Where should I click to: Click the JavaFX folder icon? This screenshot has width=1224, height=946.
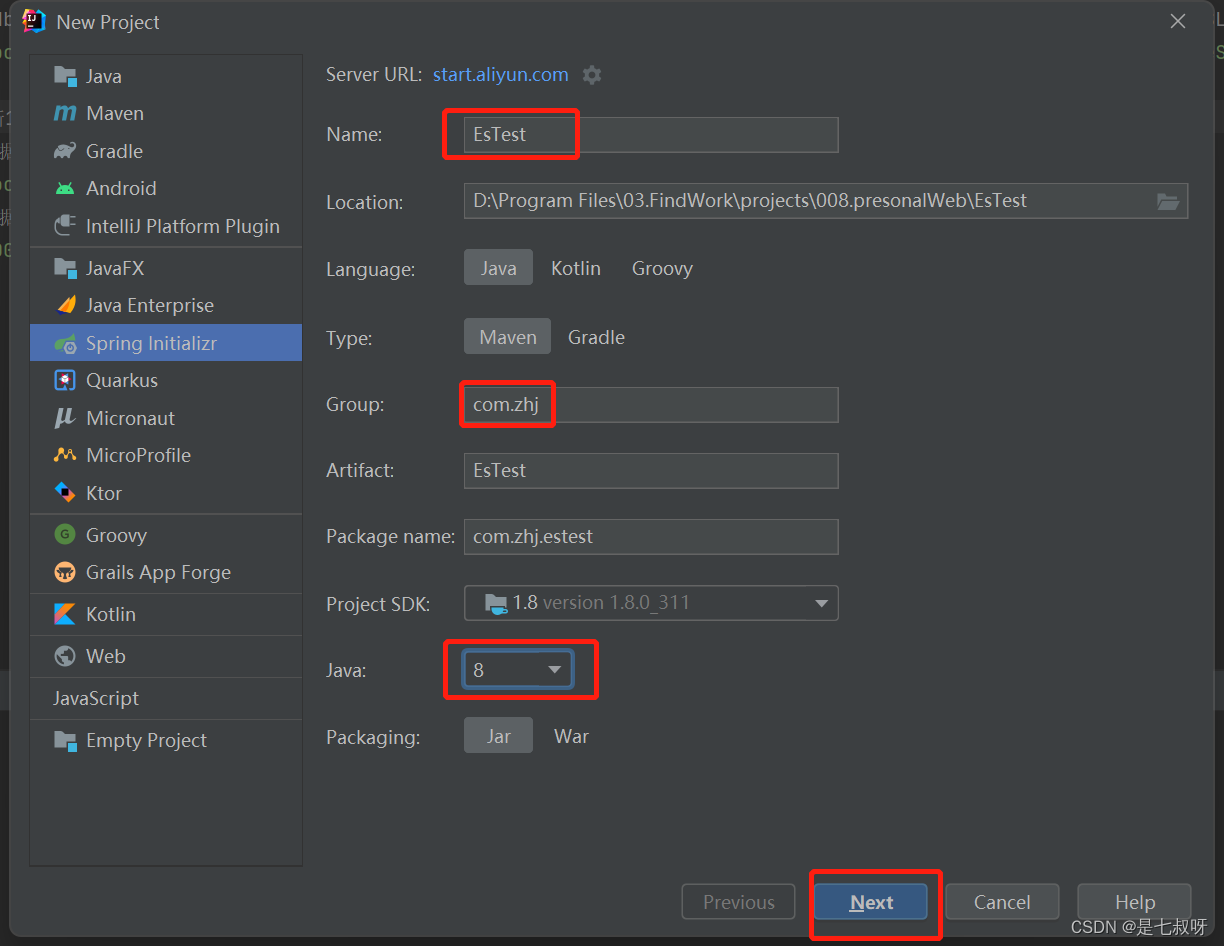[65, 268]
